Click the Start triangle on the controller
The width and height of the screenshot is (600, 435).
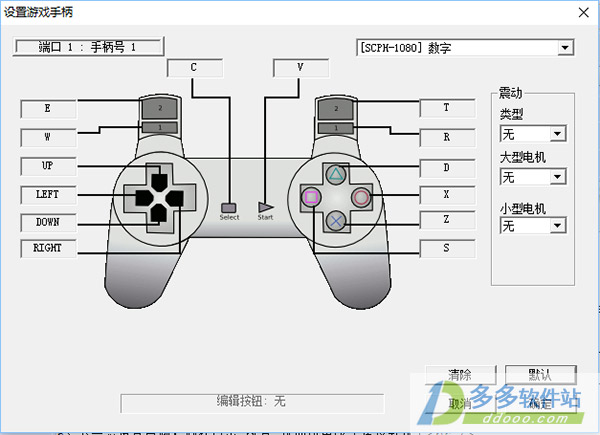click(266, 207)
